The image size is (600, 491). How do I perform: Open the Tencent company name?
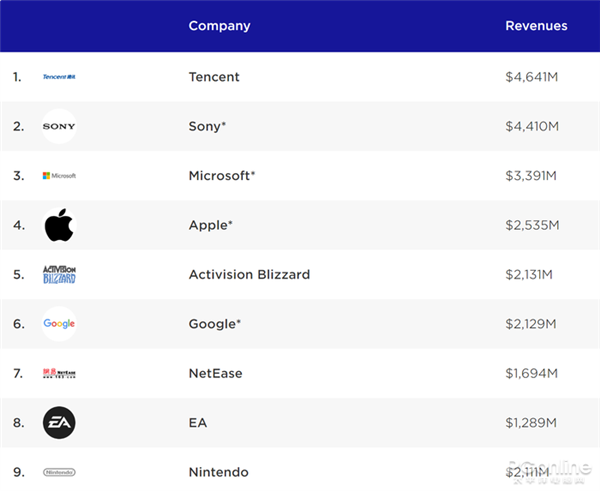[214, 77]
